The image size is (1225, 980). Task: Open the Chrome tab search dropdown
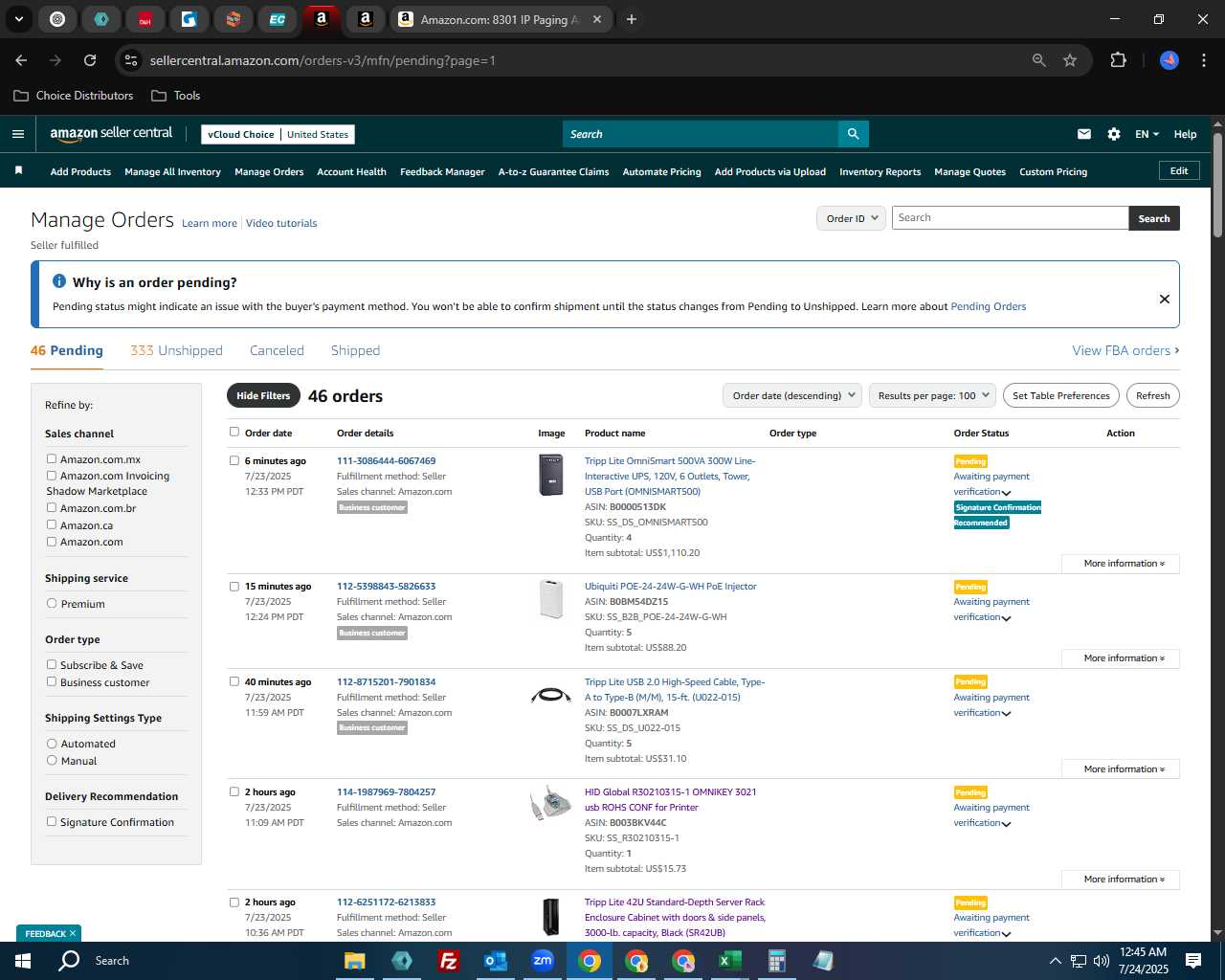[x=19, y=19]
